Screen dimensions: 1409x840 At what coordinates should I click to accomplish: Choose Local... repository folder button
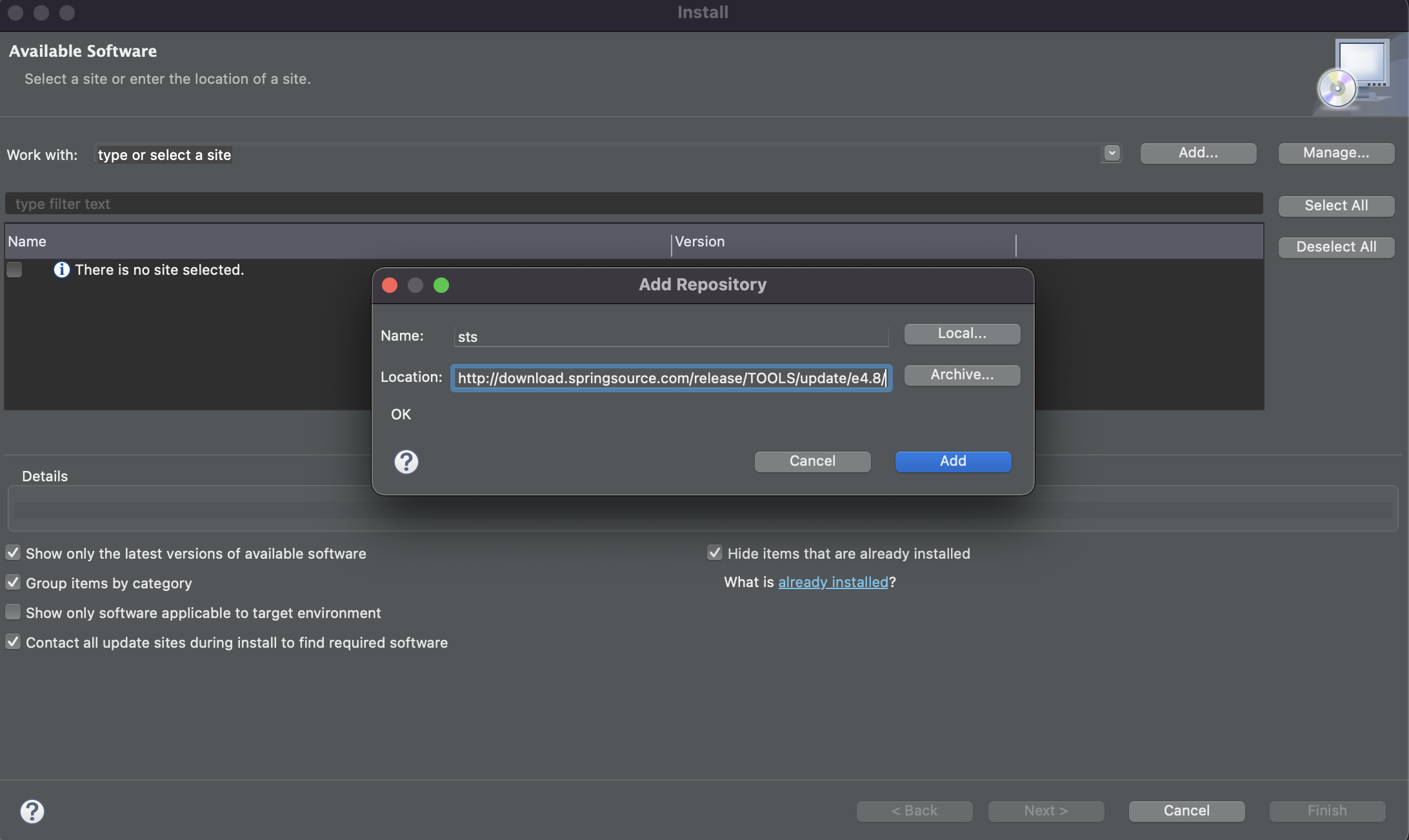pos(962,334)
